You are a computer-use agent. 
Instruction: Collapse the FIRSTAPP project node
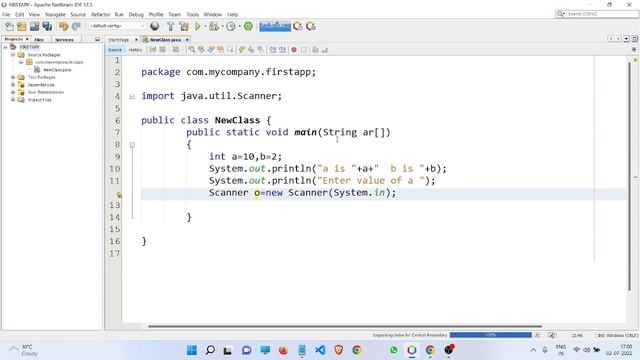click(x=5, y=47)
